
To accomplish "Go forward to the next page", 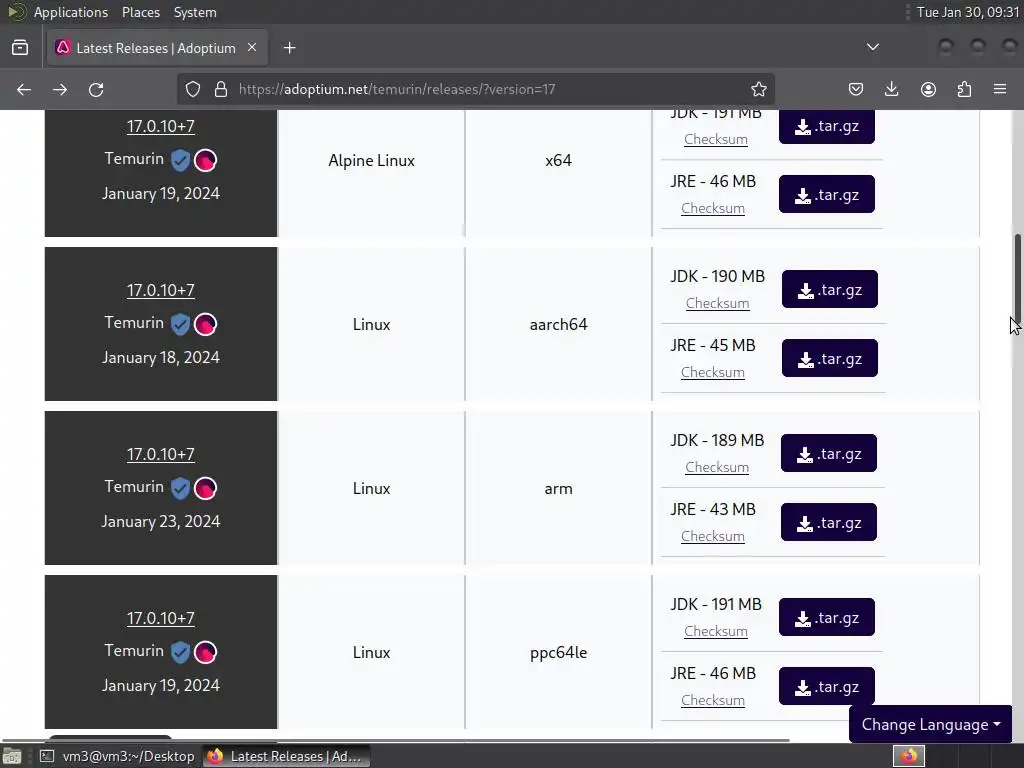I will pos(60,89).
